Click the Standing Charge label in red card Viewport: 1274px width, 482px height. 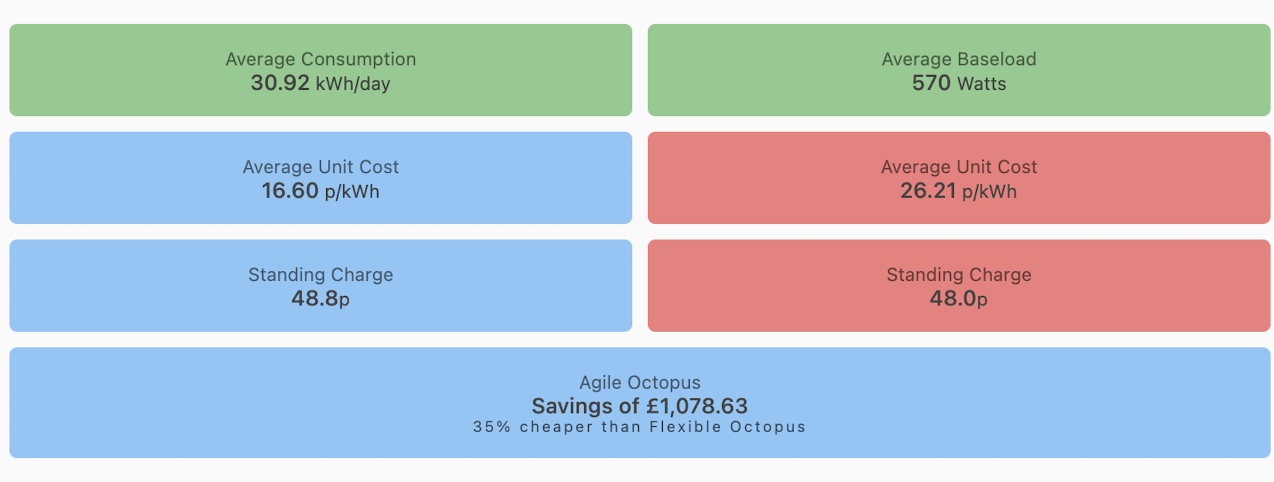[x=959, y=275]
